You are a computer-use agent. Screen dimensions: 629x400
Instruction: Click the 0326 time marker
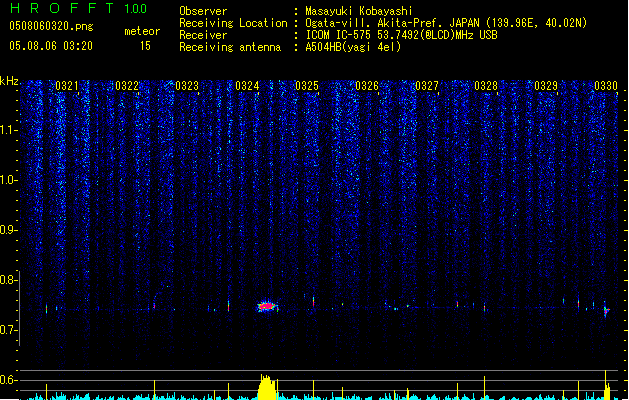pyautogui.click(x=367, y=86)
